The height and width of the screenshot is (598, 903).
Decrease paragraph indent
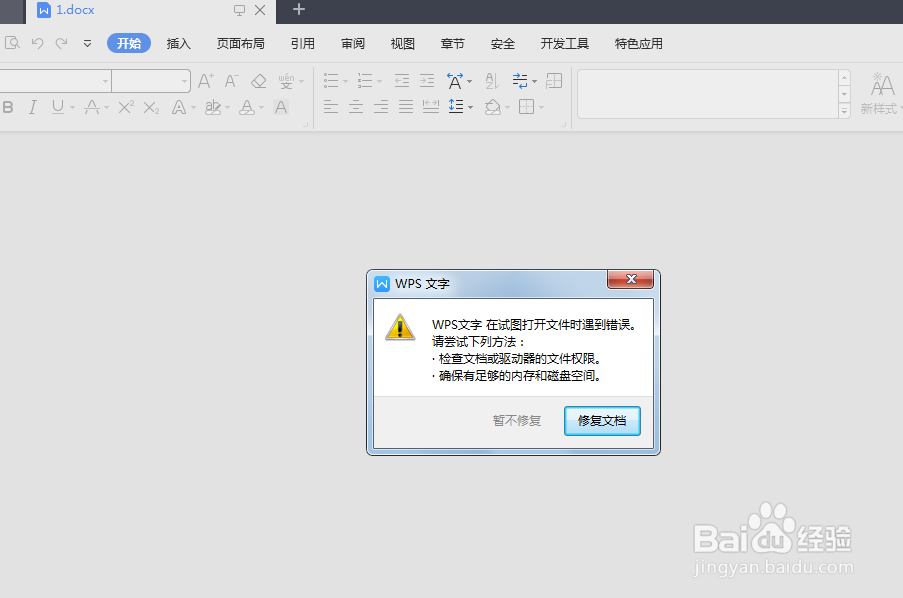(x=402, y=81)
